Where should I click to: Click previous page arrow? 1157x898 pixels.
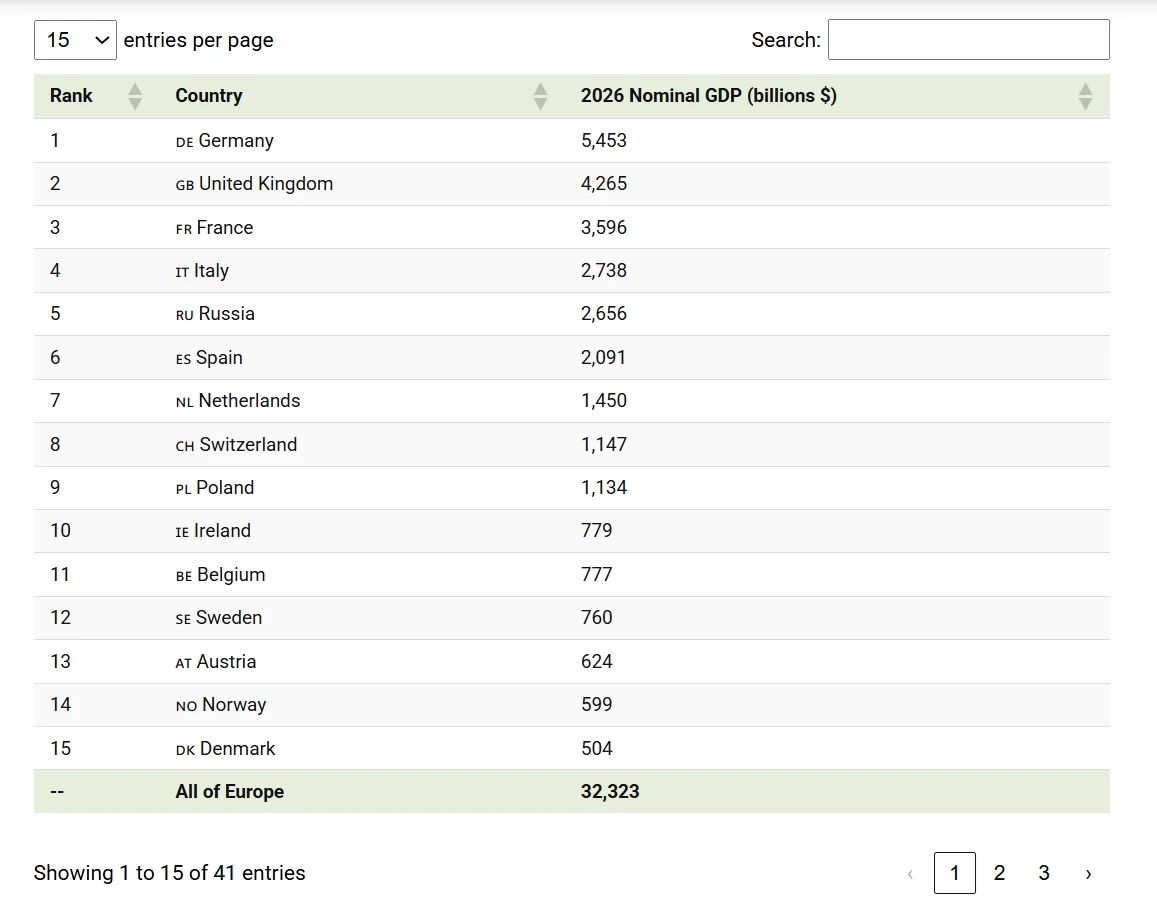click(x=910, y=873)
